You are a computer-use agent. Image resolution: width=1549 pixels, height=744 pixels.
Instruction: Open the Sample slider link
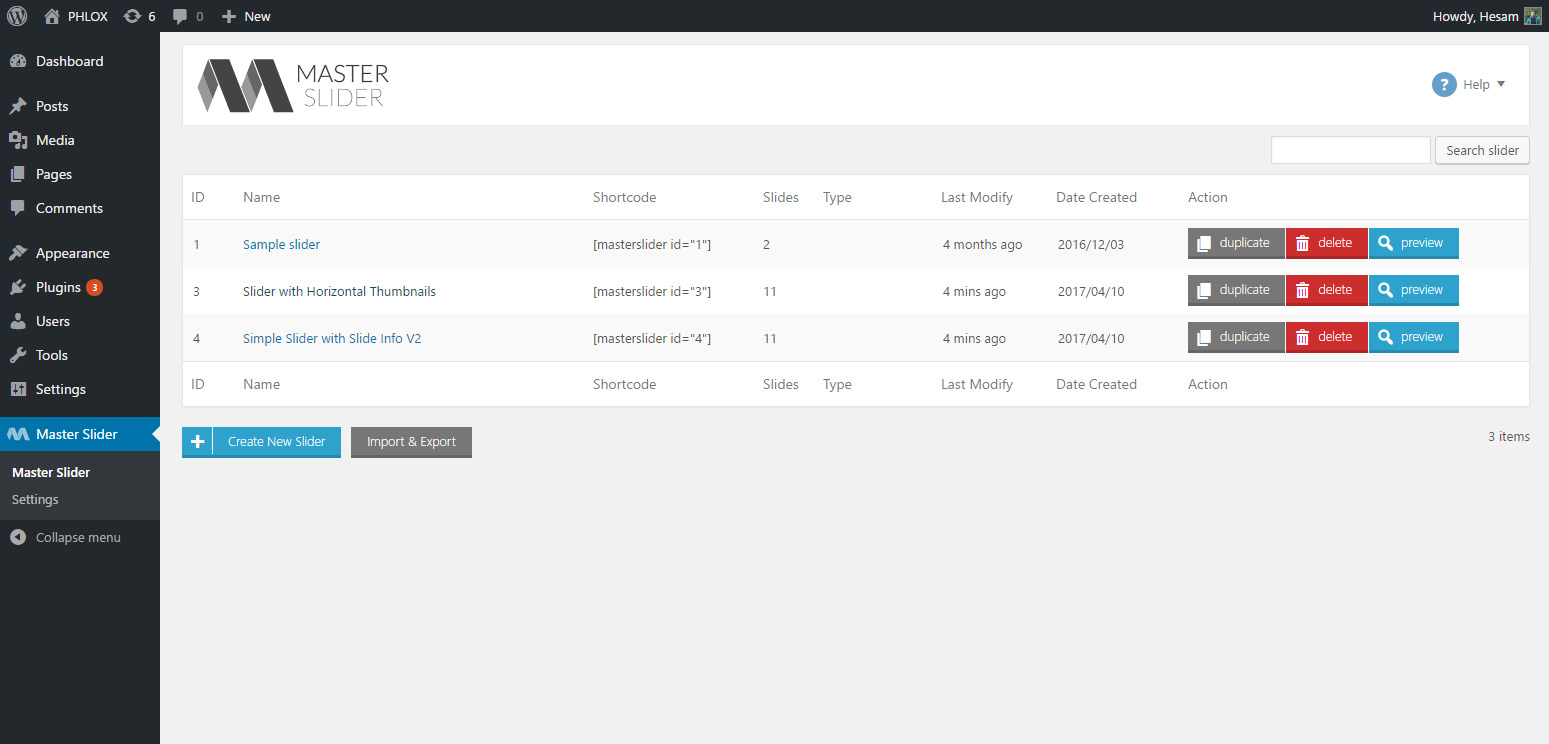pos(282,244)
